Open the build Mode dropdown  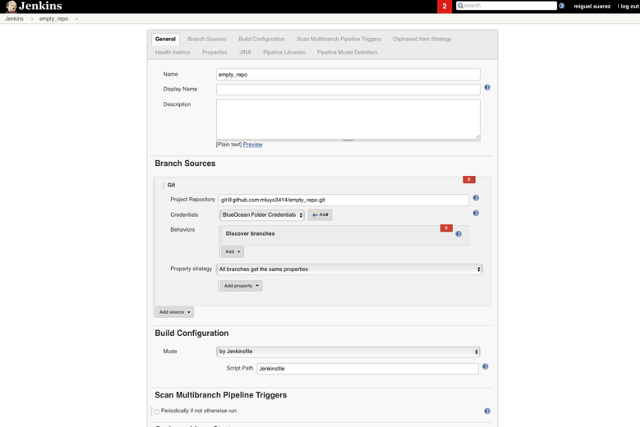click(348, 352)
